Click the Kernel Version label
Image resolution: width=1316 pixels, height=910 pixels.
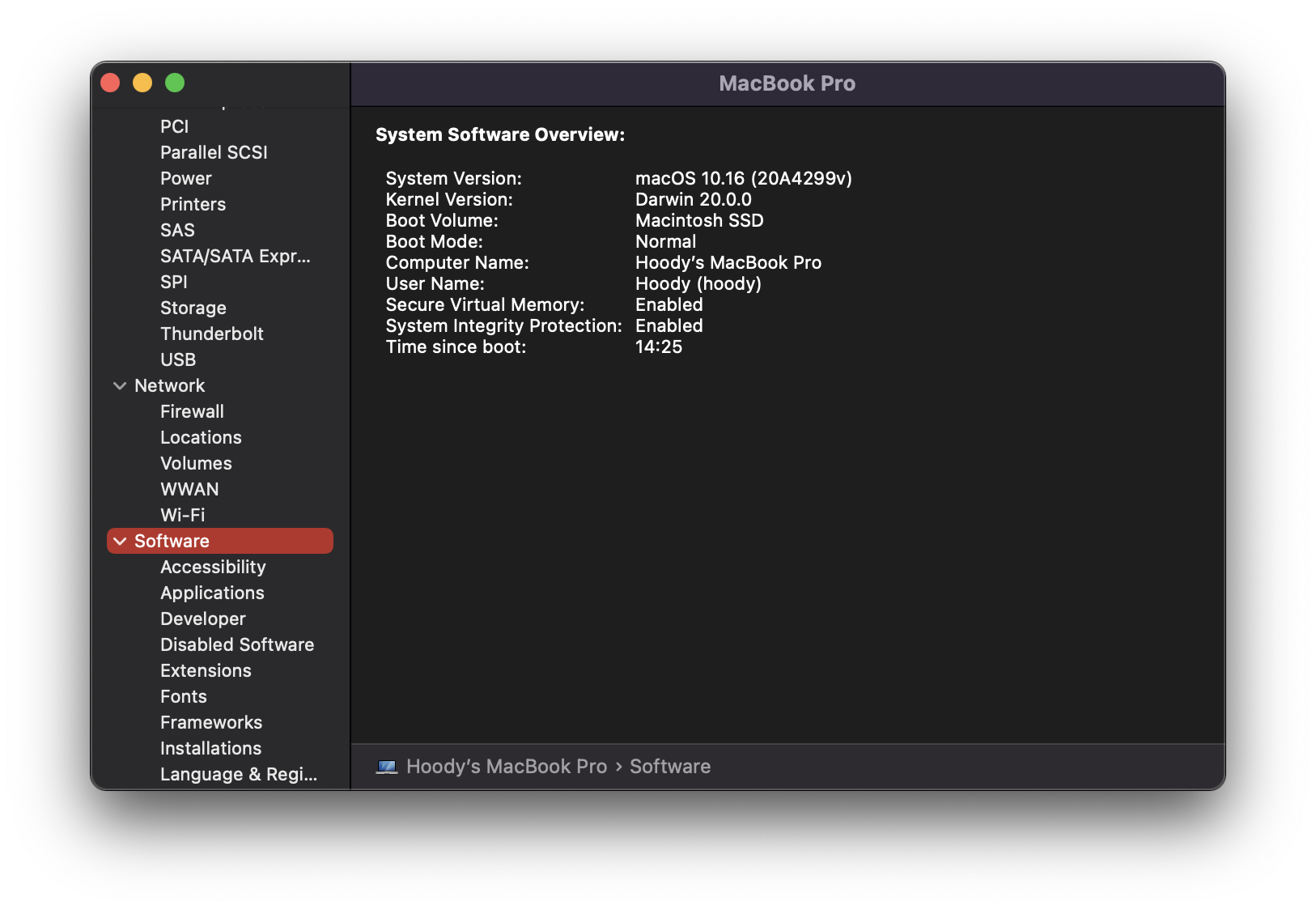(449, 199)
